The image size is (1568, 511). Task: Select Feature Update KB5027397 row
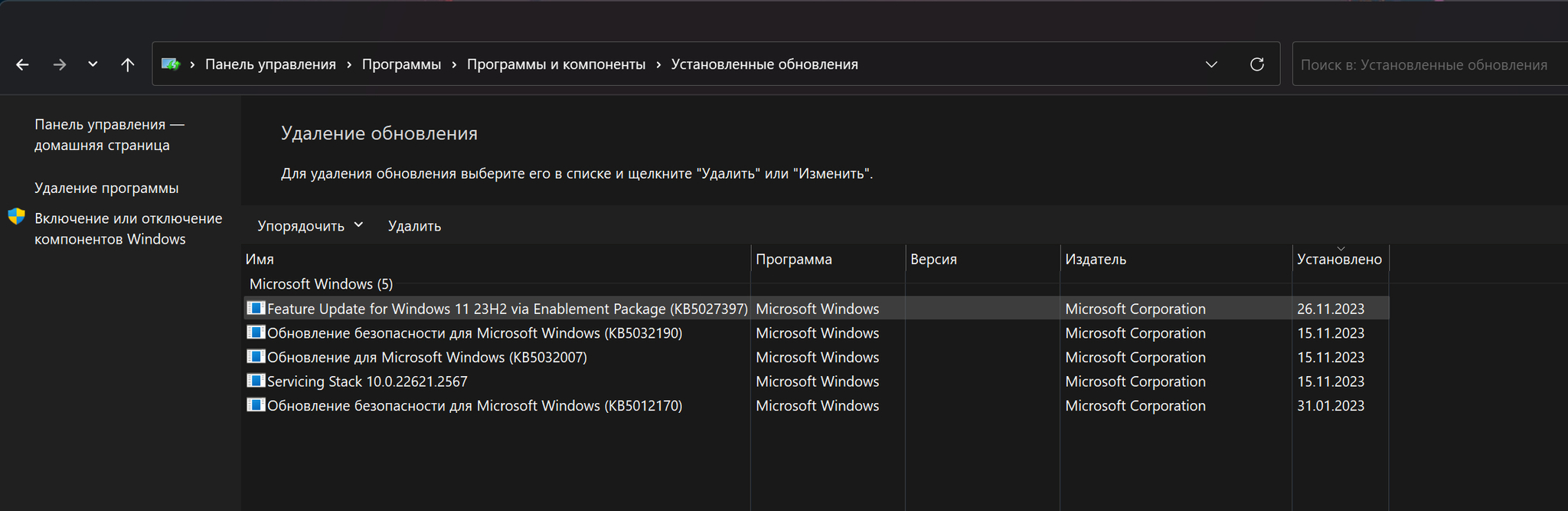[816, 309]
